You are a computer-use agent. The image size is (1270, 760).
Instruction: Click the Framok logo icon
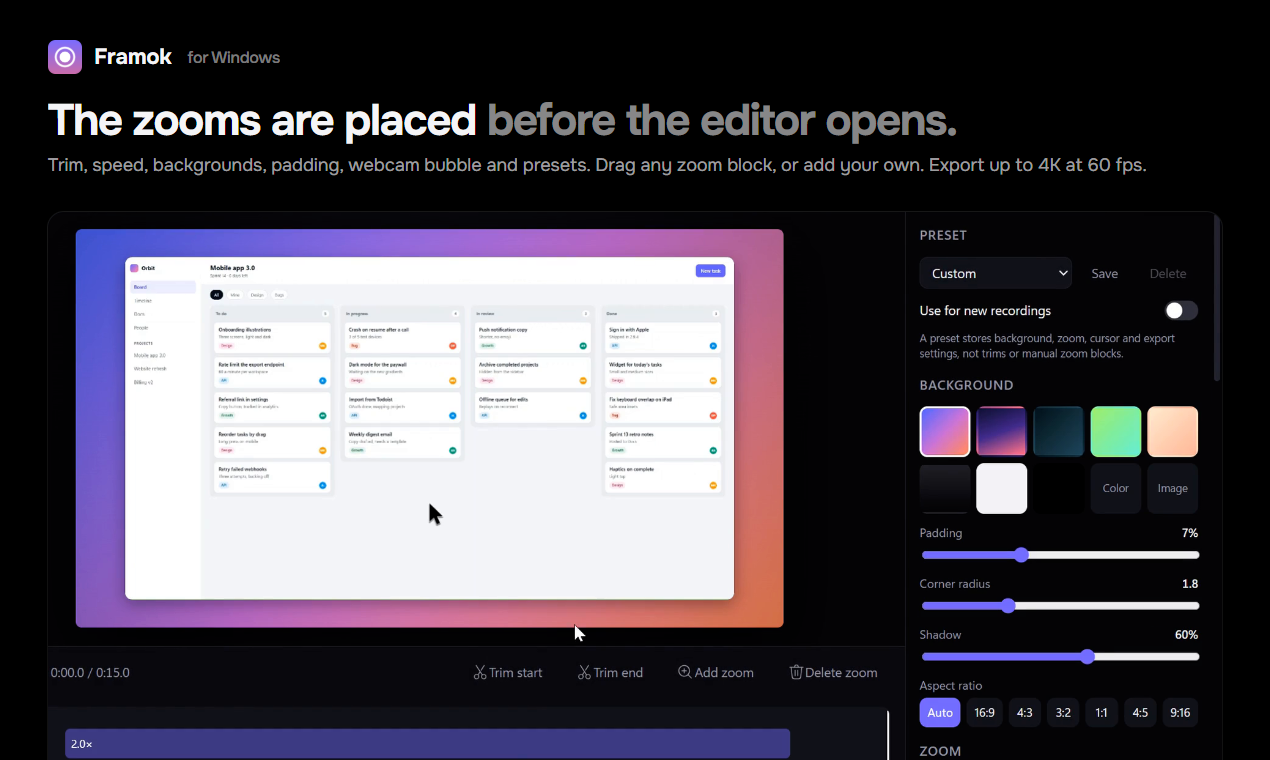pyautogui.click(x=65, y=57)
